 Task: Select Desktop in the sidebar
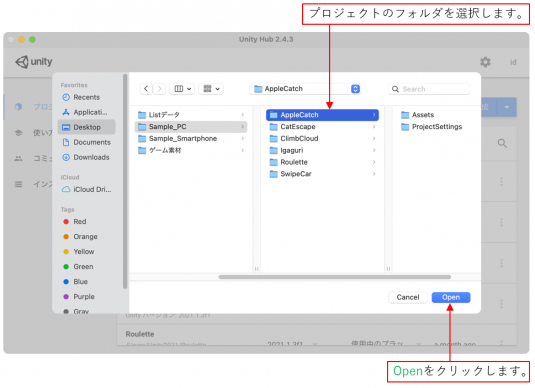tap(87, 127)
